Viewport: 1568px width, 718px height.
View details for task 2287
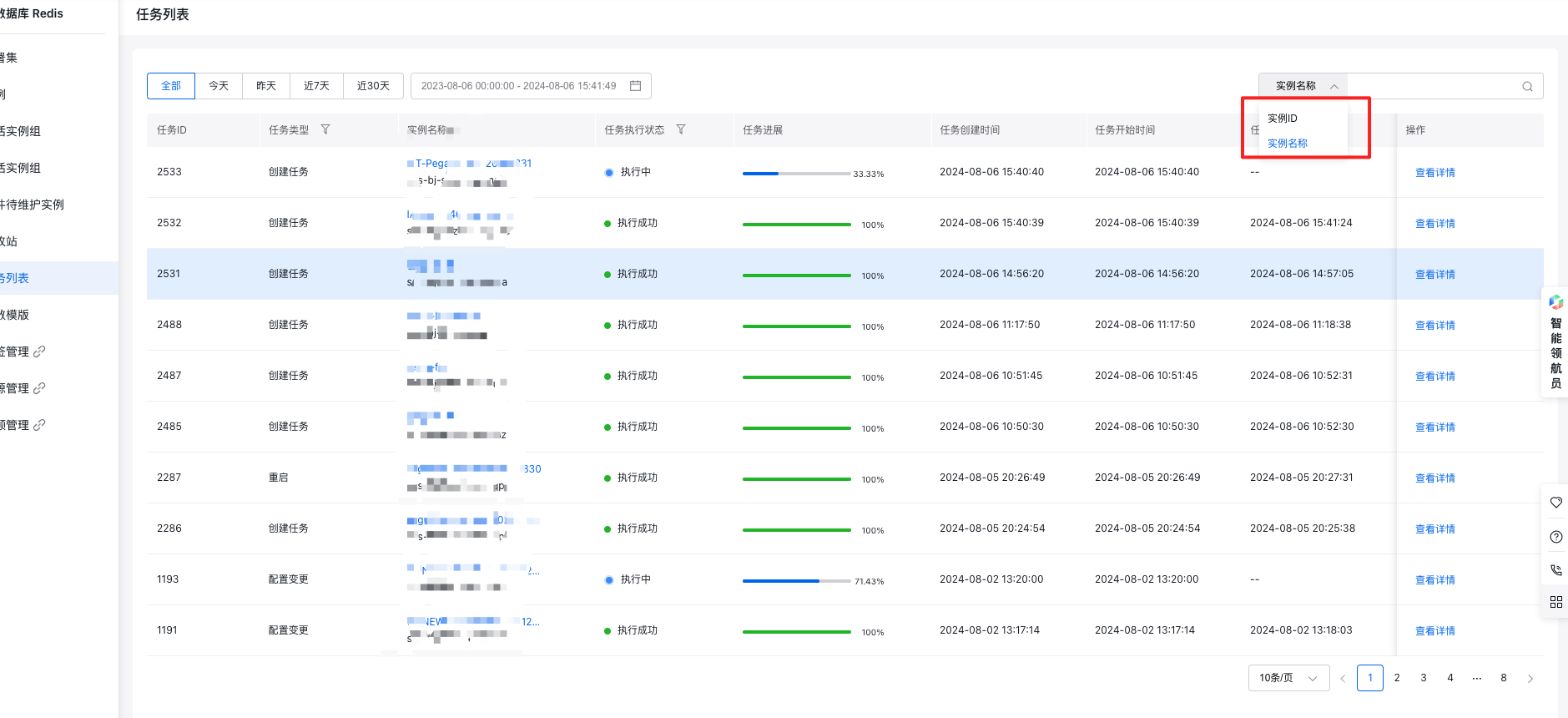point(1434,478)
